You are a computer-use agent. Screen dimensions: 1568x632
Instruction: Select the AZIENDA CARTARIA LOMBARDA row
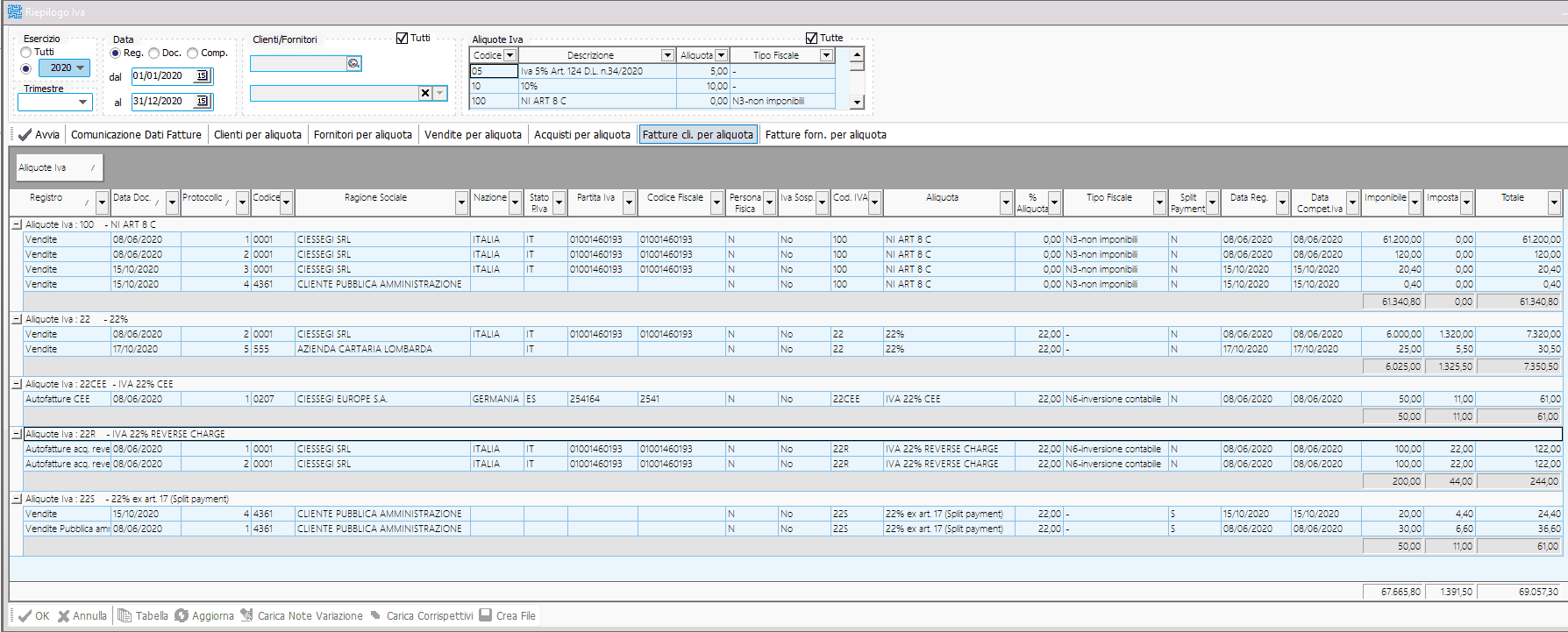(793, 349)
